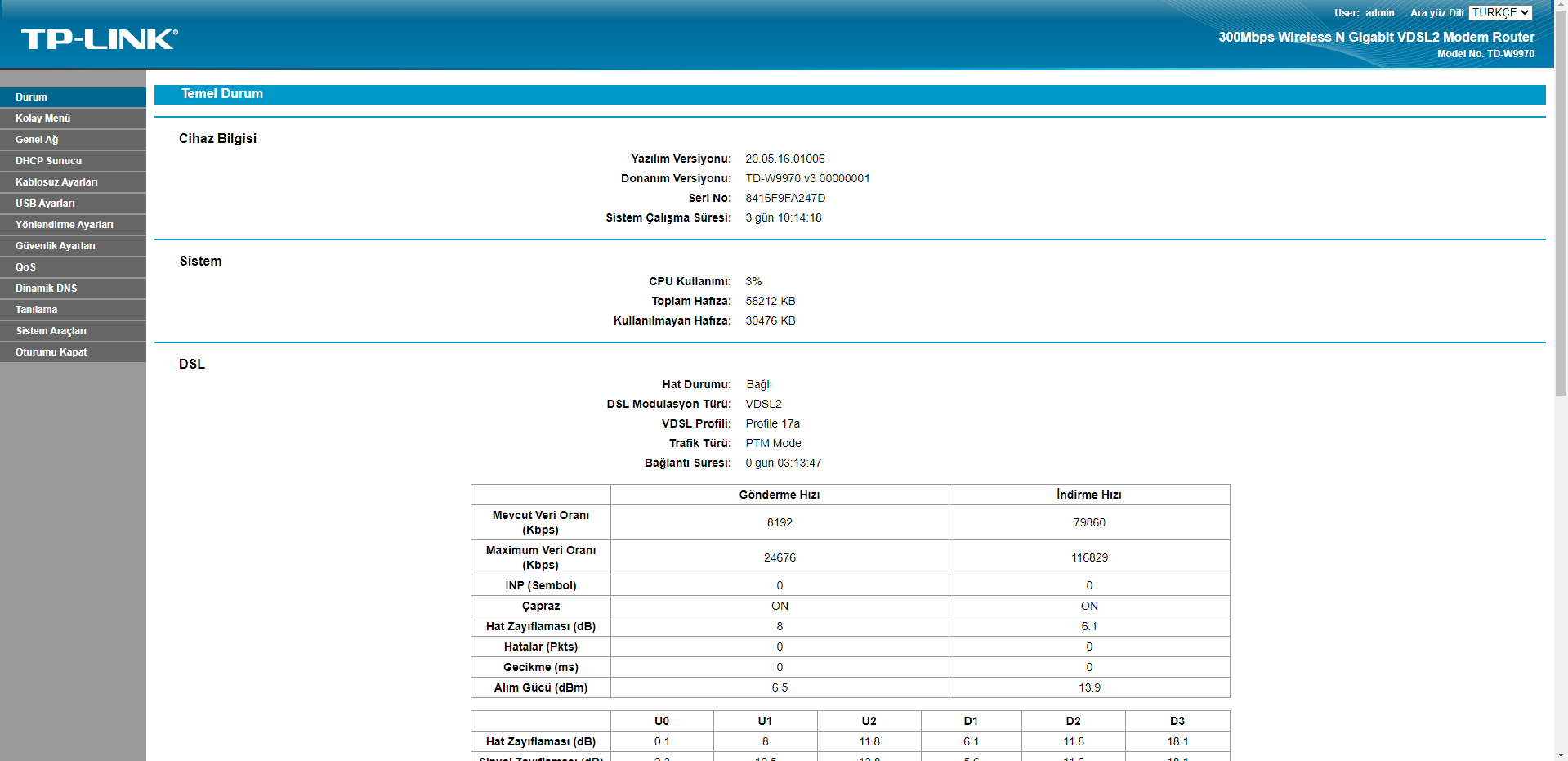Click the TP-LINK logo
The width and height of the screenshot is (1568, 761).
(99, 39)
